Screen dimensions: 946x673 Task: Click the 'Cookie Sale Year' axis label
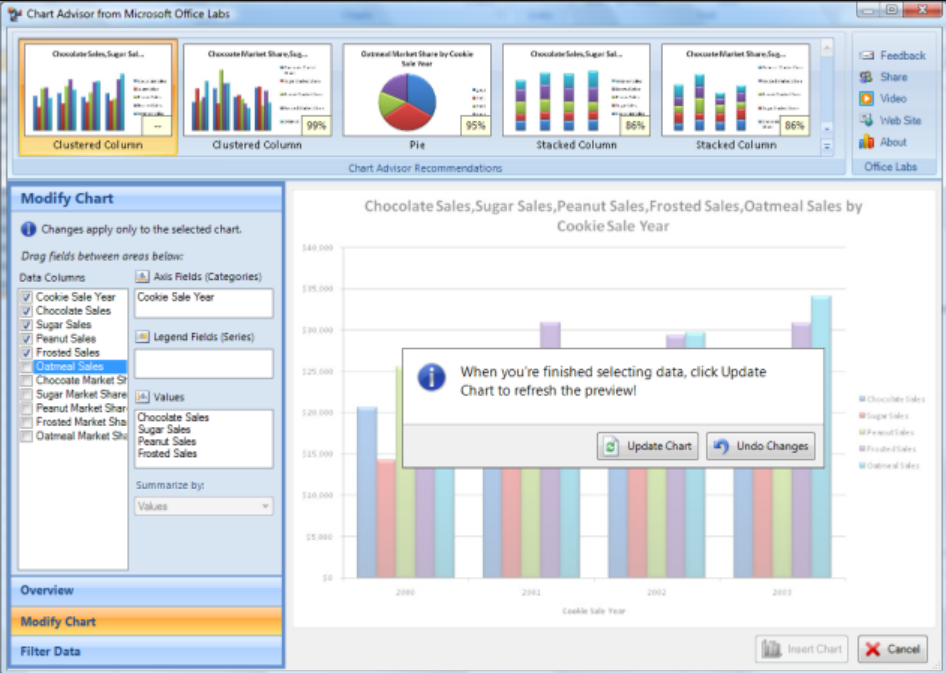pyautogui.click(x=594, y=611)
